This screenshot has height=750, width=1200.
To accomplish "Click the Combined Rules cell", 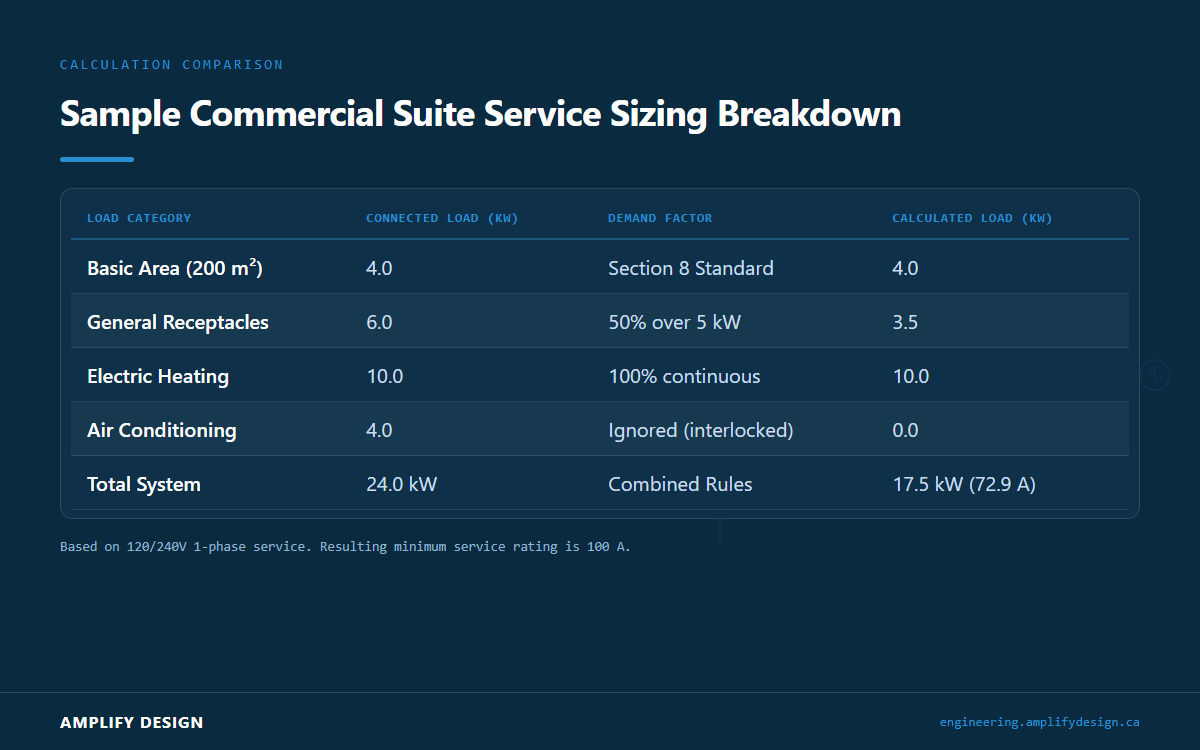I will tap(680, 484).
